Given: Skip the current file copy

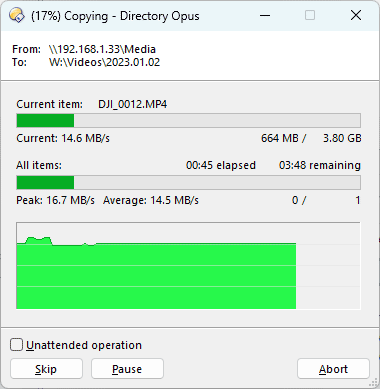Looking at the screenshot, I should tap(46, 369).
